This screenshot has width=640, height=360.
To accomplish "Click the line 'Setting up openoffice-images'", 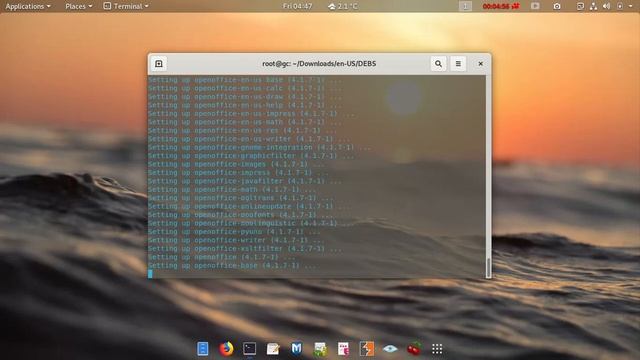I will (236, 164).
